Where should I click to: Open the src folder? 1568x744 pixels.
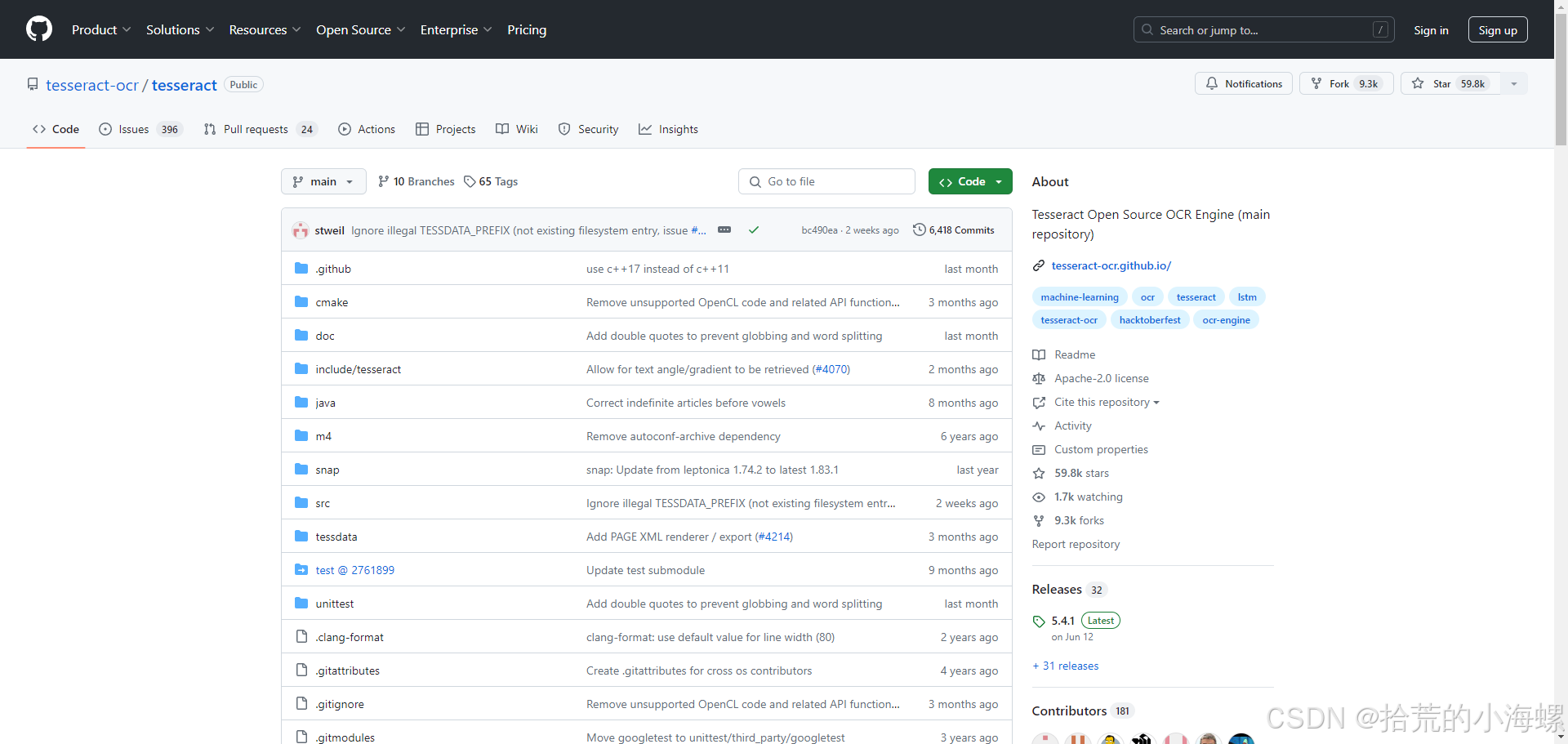pyautogui.click(x=323, y=503)
